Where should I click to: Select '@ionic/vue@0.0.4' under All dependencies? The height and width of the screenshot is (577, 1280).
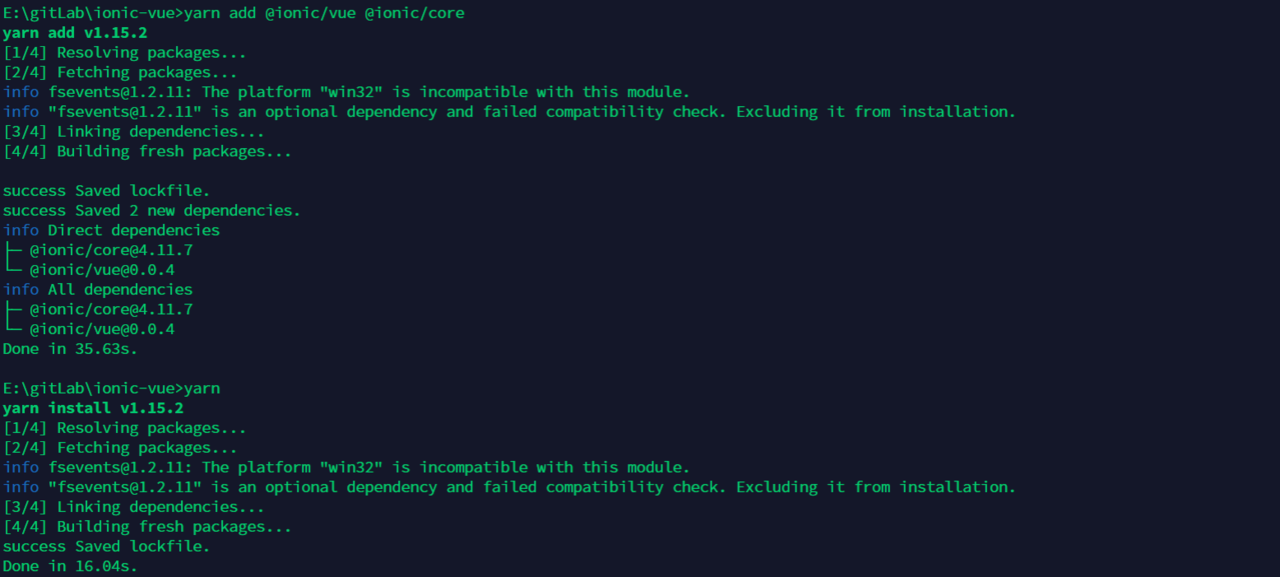click(x=102, y=329)
